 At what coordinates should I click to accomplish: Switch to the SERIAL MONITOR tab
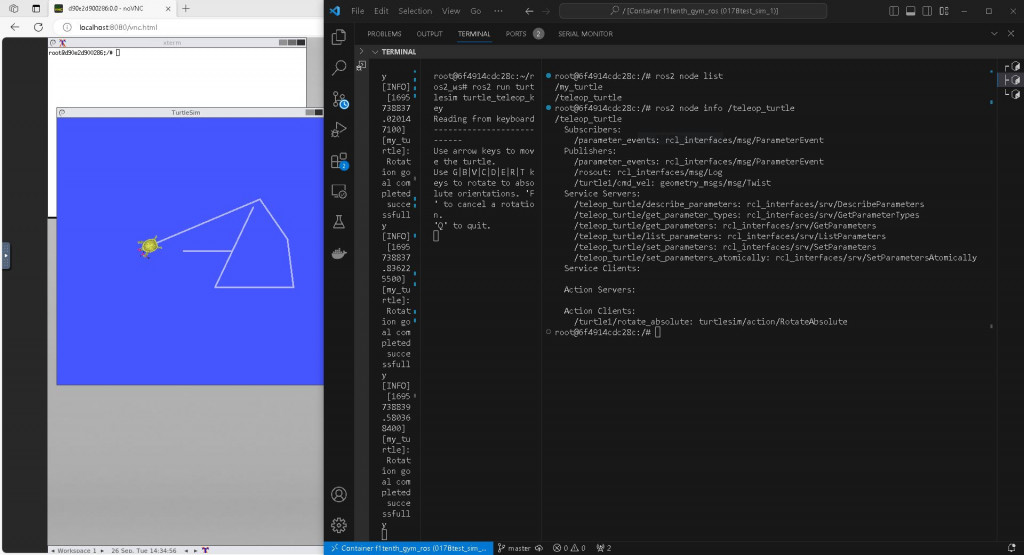(585, 34)
